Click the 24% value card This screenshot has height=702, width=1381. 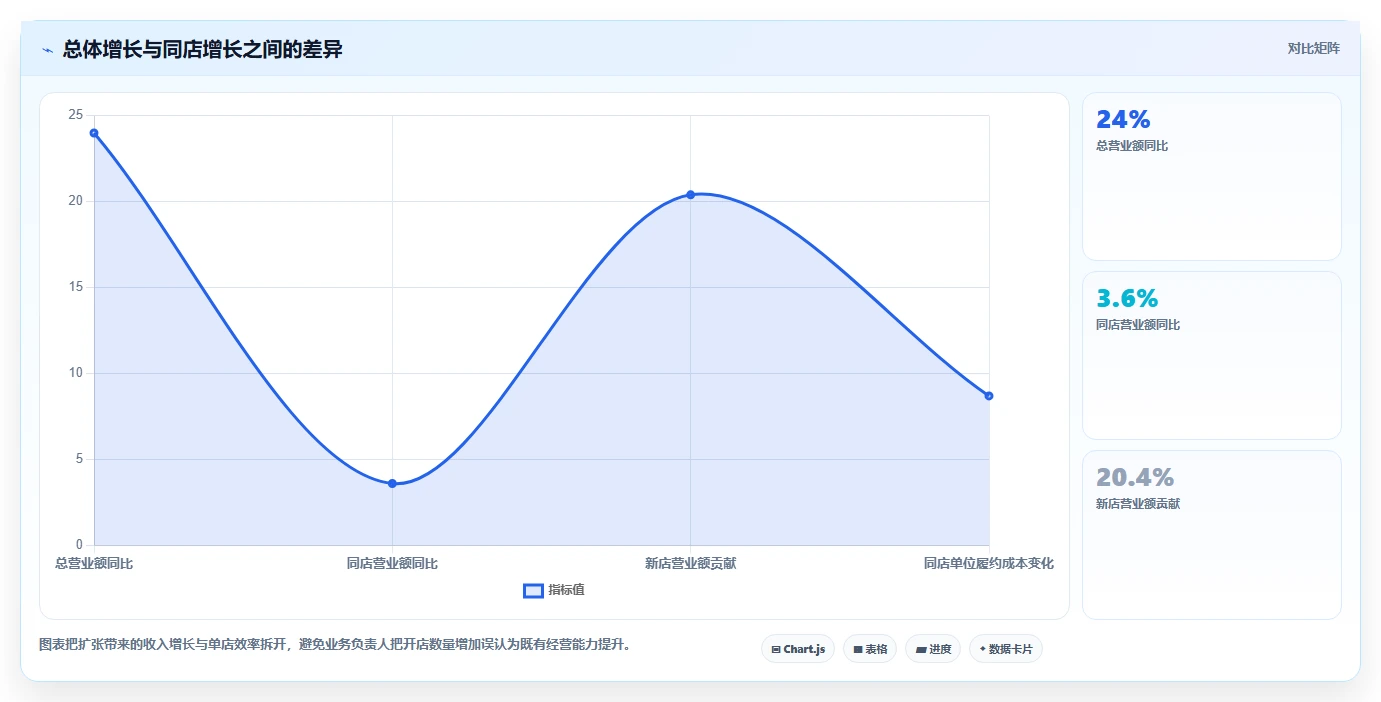1211,176
